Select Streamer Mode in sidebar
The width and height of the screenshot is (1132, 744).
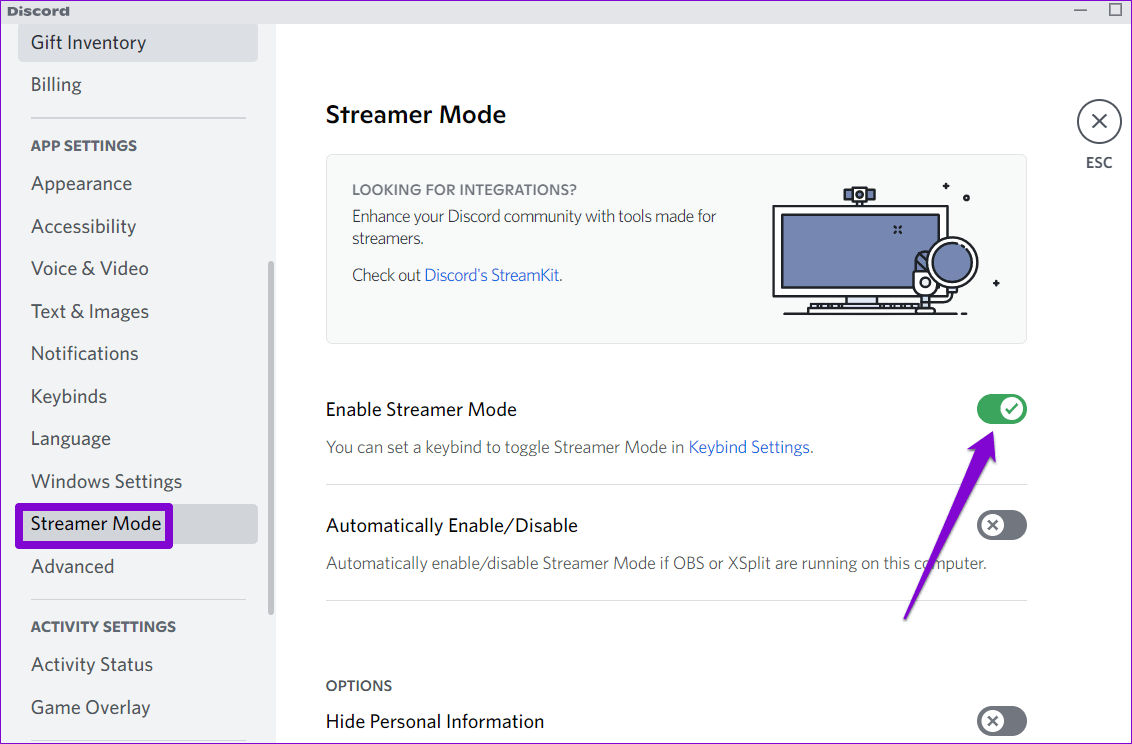138,524
